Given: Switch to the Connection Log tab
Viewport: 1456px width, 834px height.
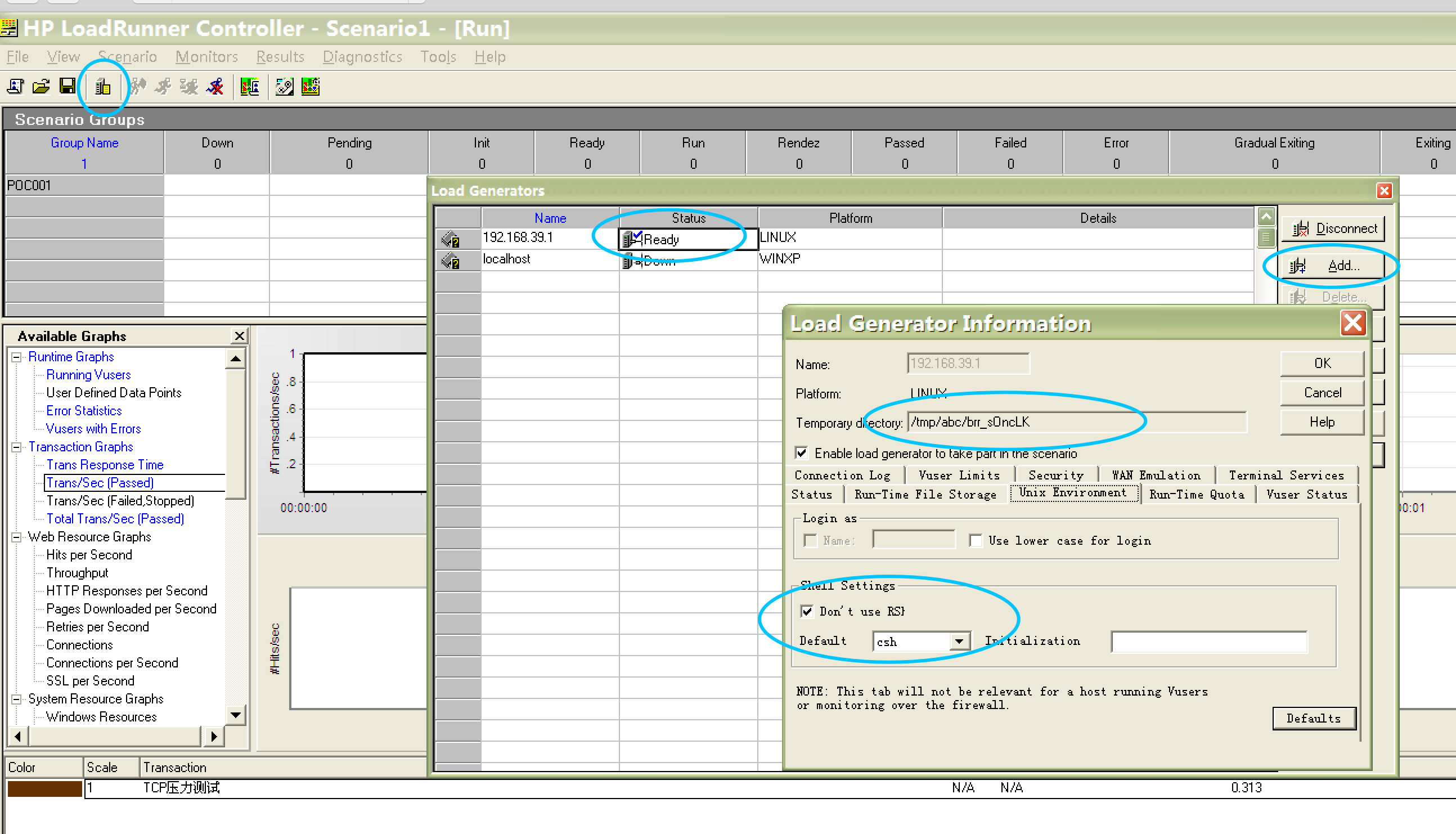Looking at the screenshot, I should (x=842, y=476).
